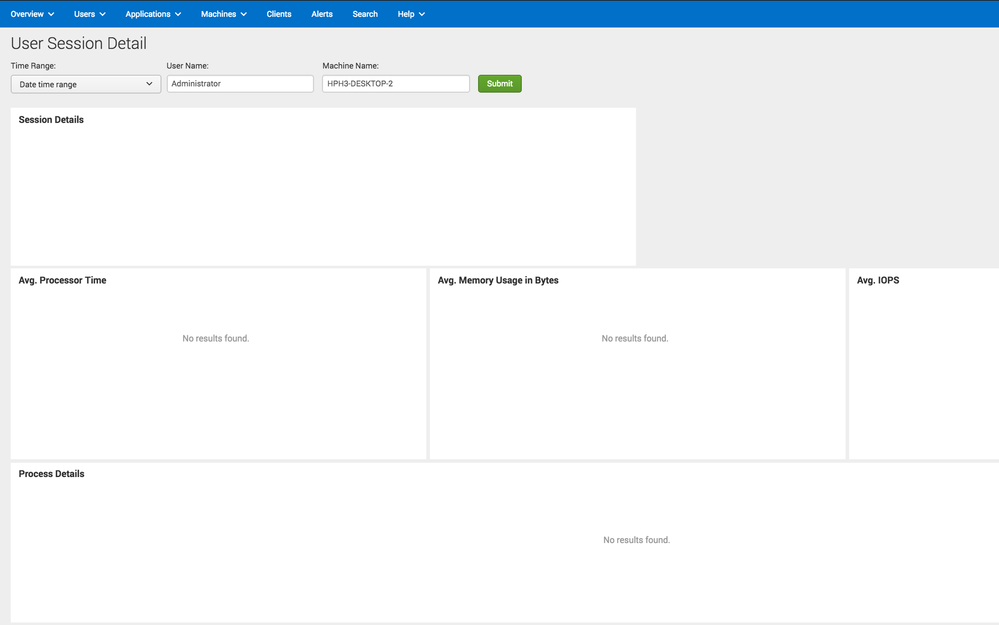Click 'No results found' in Processor Time panel
This screenshot has height=625, width=999.
[216, 339]
